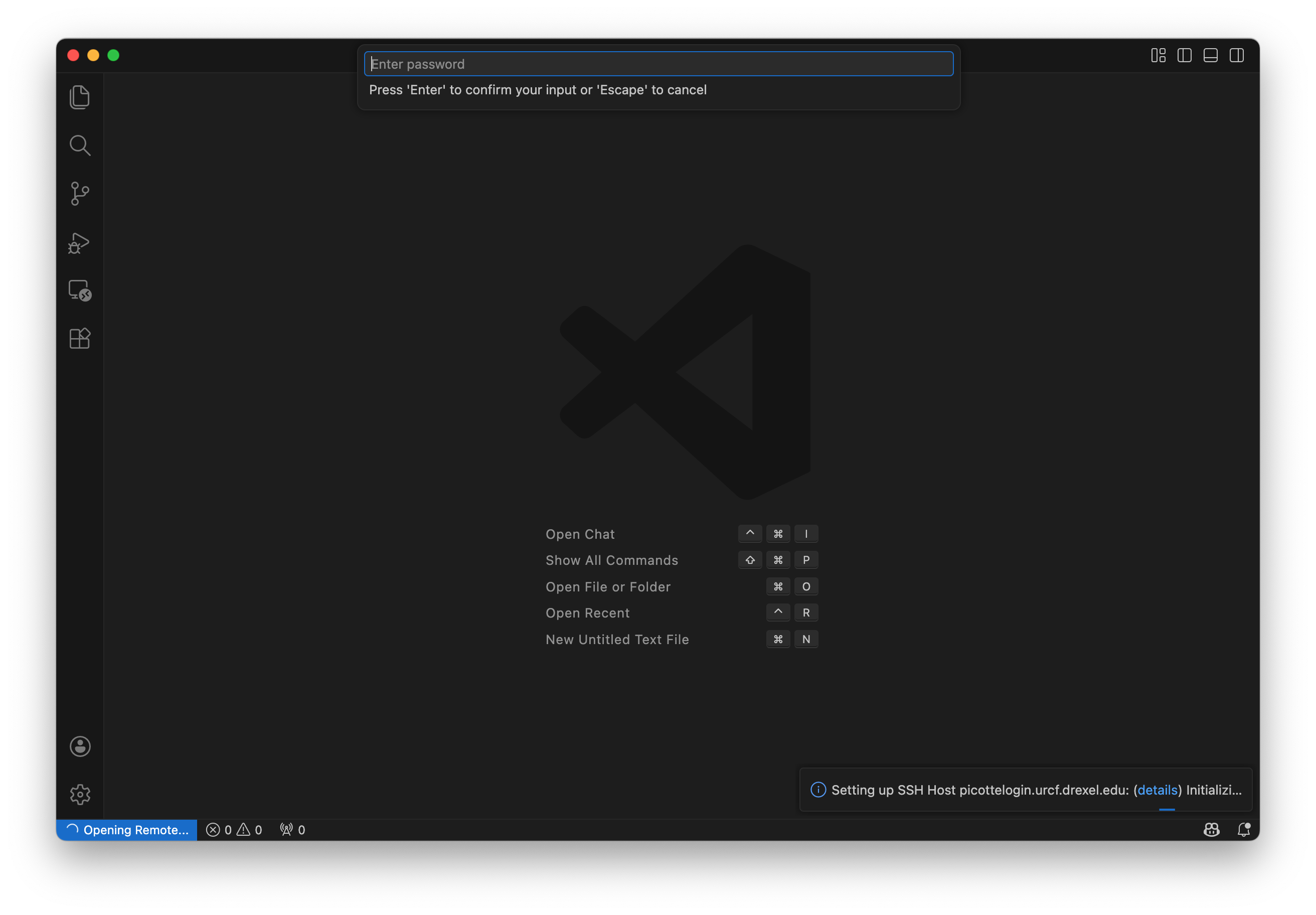Screen dimensions: 1316x915
Task: Open Remote Explorer view
Action: pyautogui.click(x=80, y=290)
